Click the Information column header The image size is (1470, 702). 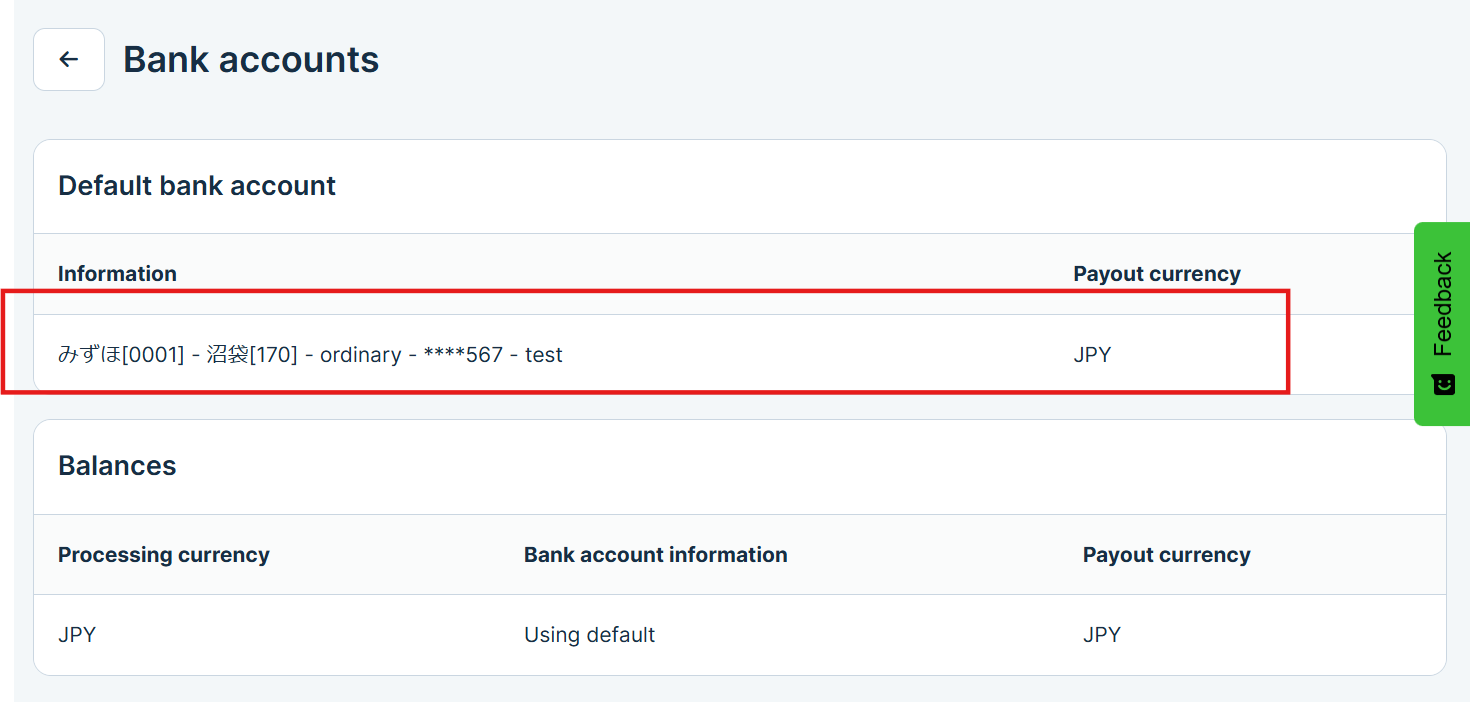click(117, 274)
